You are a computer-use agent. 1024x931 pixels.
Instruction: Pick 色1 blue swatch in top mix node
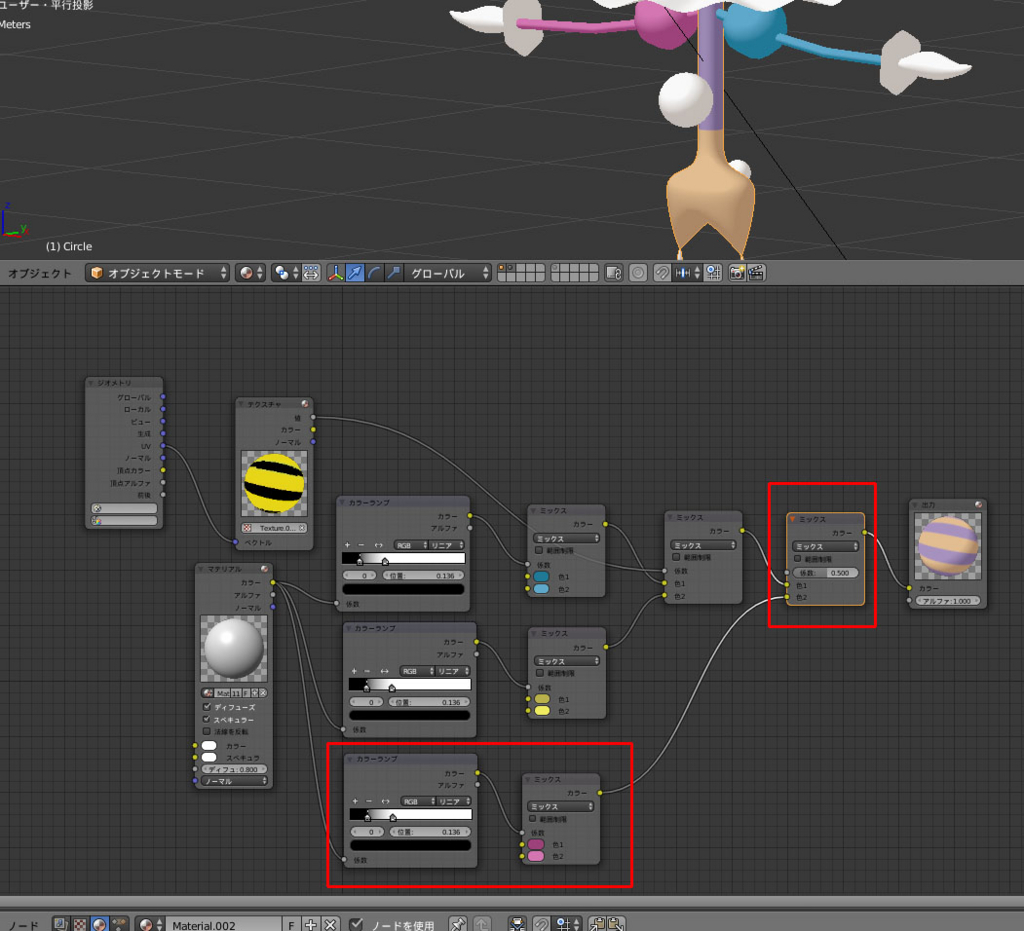click(541, 576)
